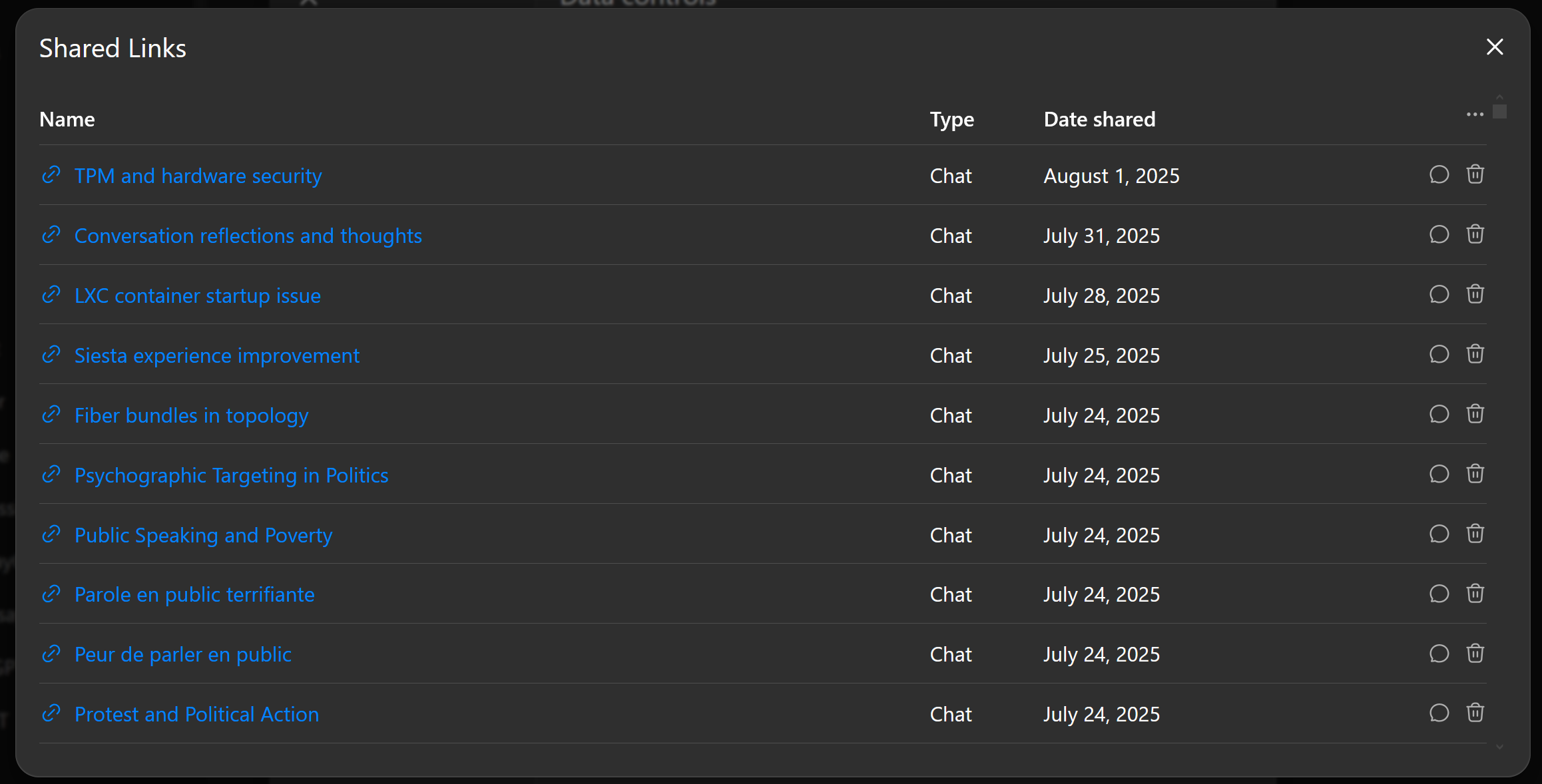
Task: Open Protest and Political Action link
Action: click(197, 714)
